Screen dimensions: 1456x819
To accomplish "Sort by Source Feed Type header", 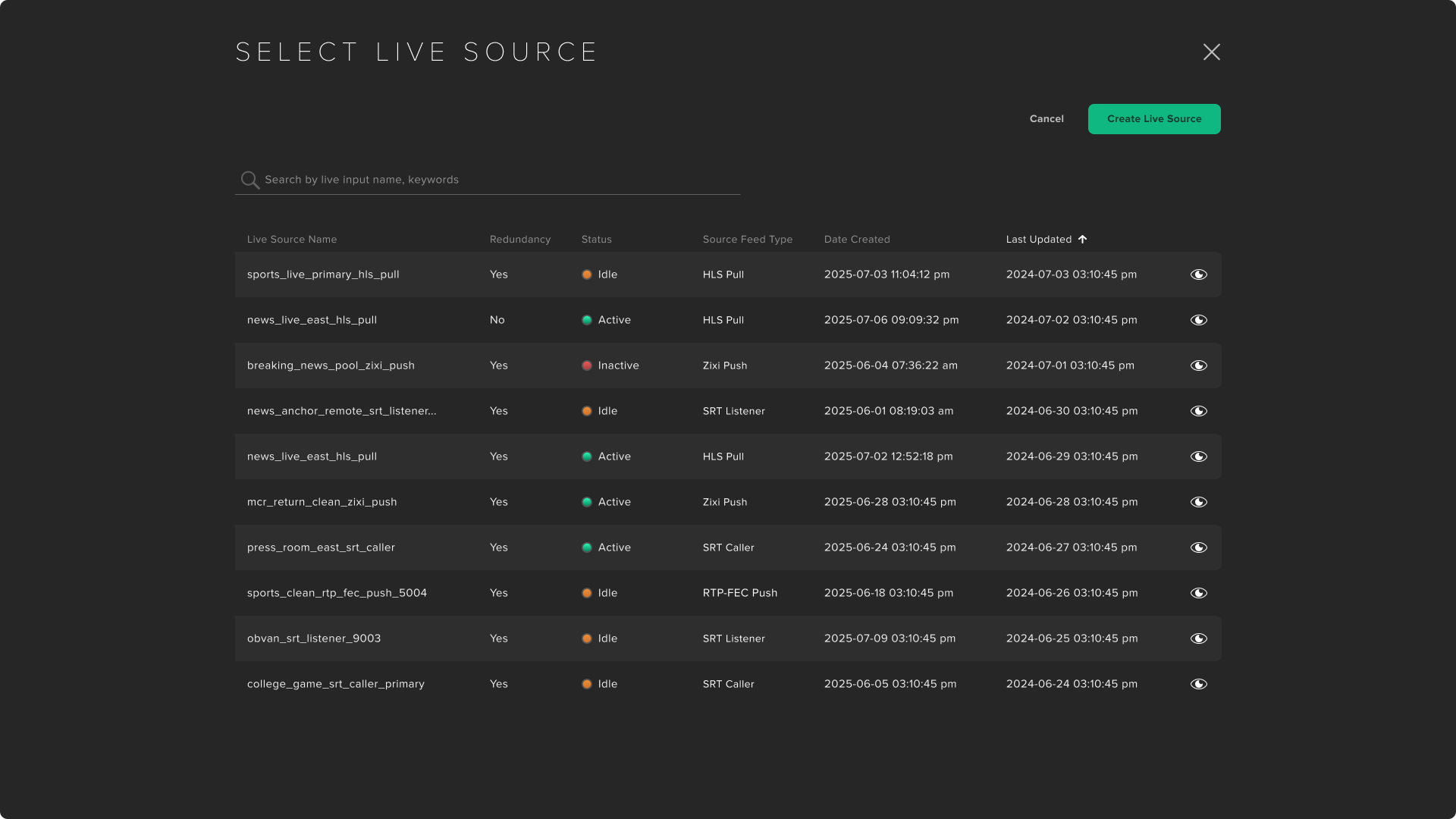I will 747,240.
